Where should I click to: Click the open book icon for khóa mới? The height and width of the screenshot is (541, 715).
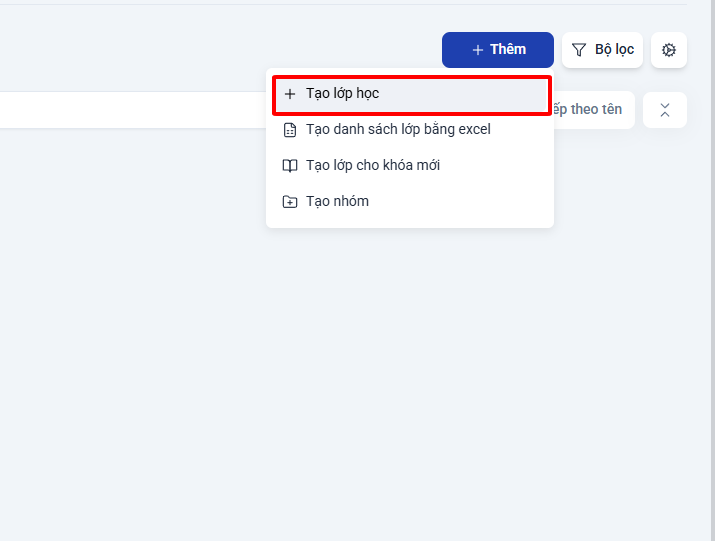290,166
